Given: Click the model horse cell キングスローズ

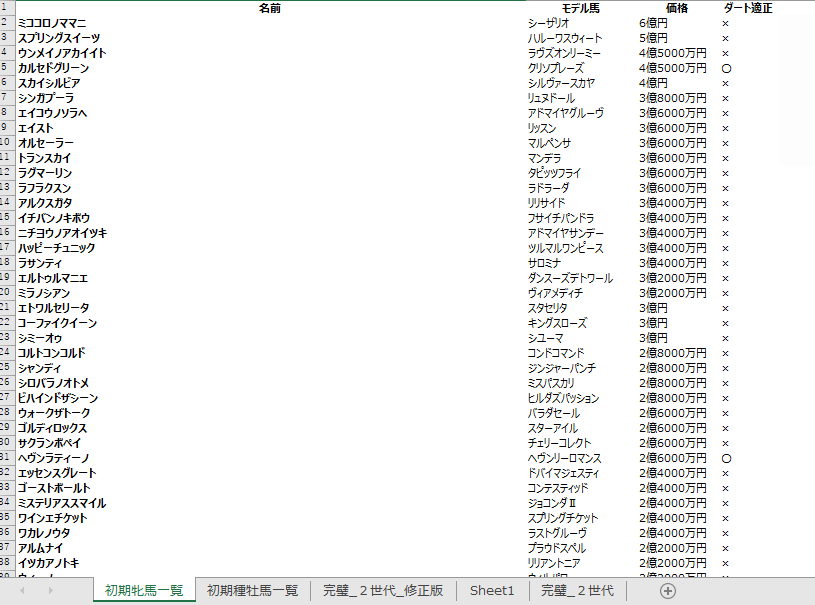Looking at the screenshot, I should 581,323.
